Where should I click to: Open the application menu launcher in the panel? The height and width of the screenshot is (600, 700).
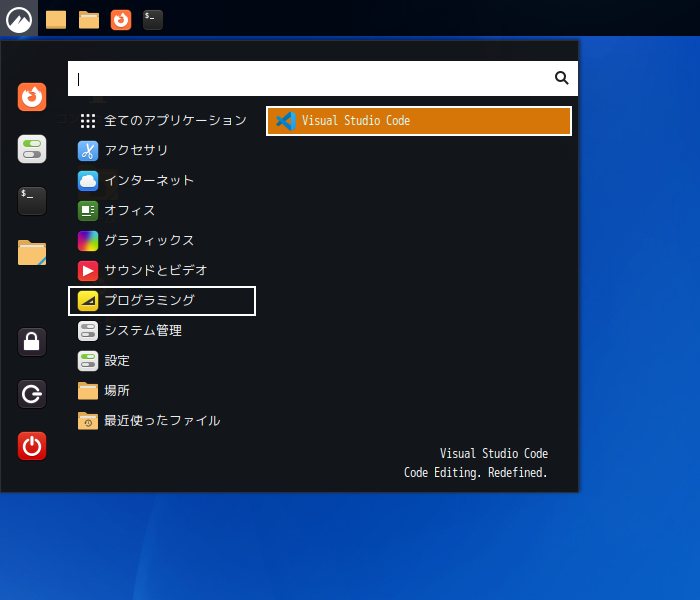tap(19, 18)
